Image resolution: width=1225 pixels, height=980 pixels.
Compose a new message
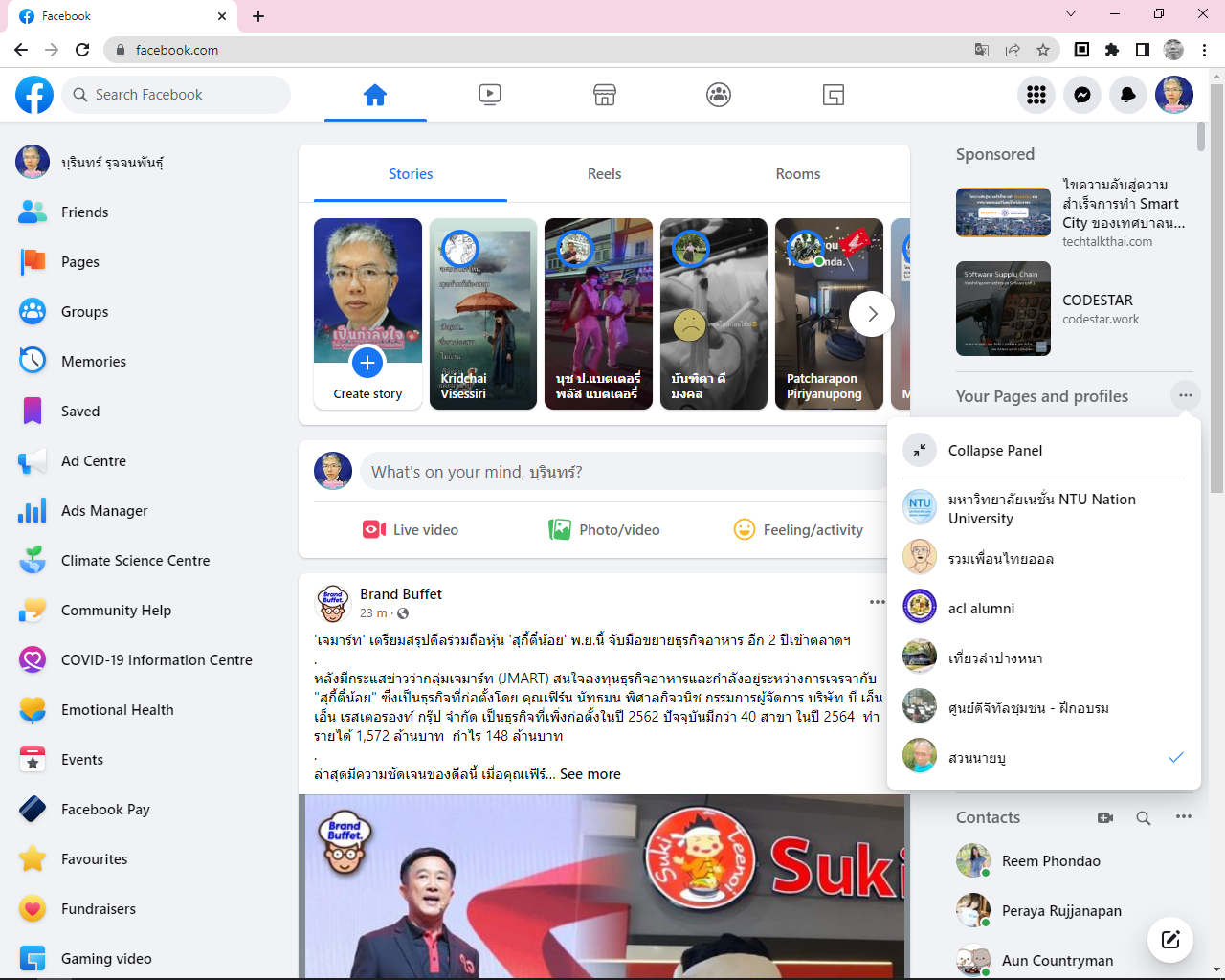point(1170,939)
